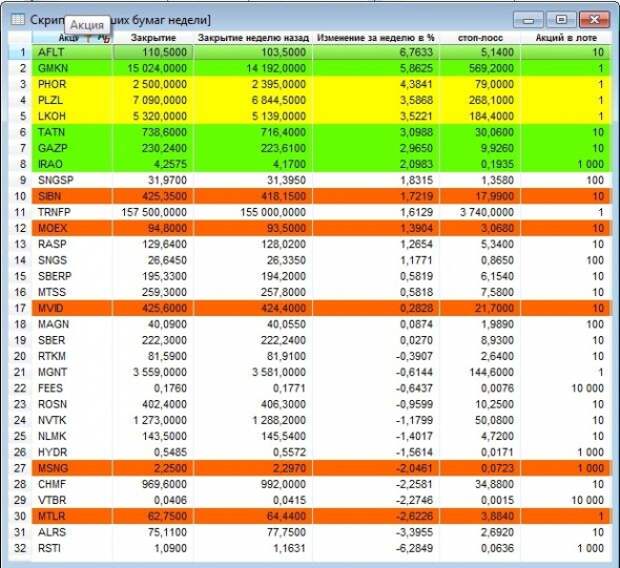This screenshot has height=568, width=620.
Task: Click the Акций в лоте column header
Action: pos(566,38)
